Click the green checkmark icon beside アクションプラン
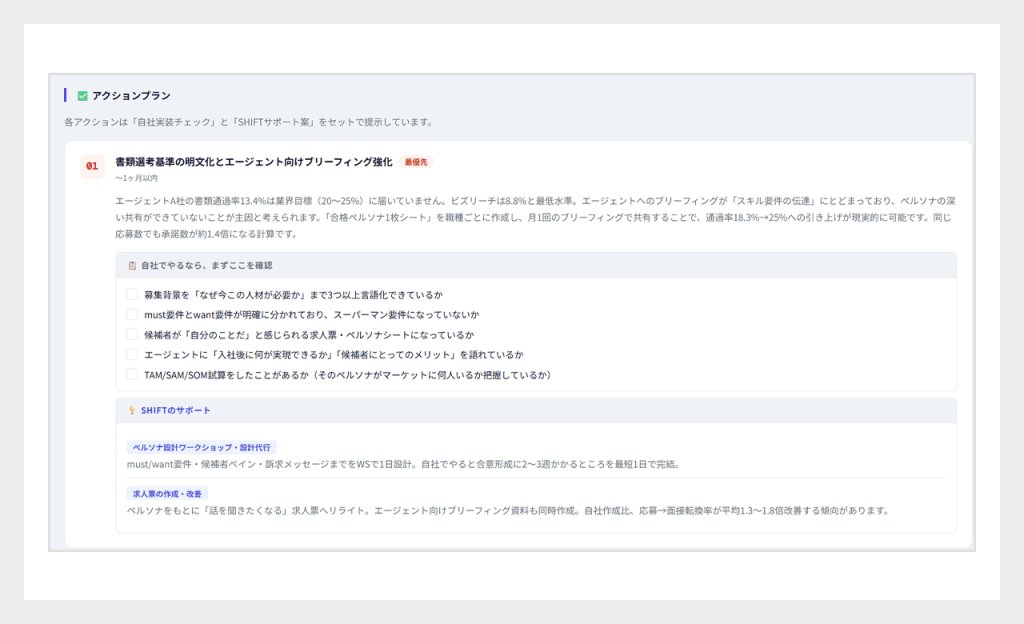1024x624 pixels. pyautogui.click(x=82, y=96)
